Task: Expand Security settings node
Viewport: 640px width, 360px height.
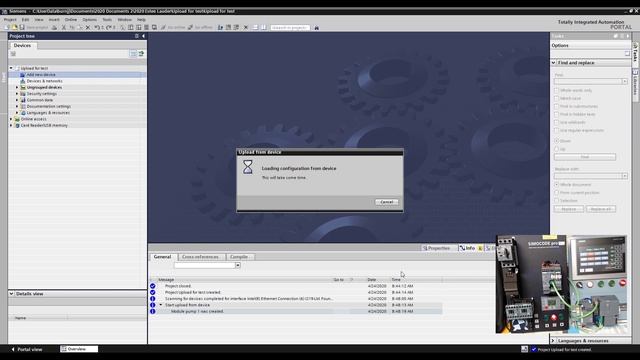Action: [x=17, y=93]
